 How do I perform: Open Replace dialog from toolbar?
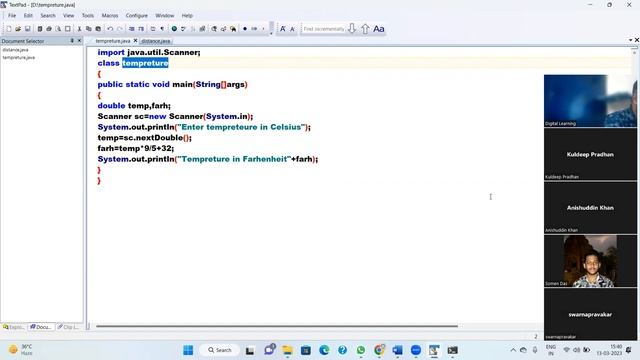pos(223,29)
